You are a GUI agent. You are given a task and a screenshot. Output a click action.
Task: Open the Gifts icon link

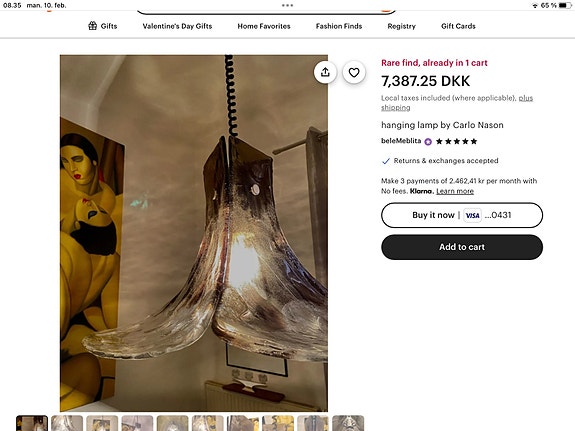pos(92,26)
